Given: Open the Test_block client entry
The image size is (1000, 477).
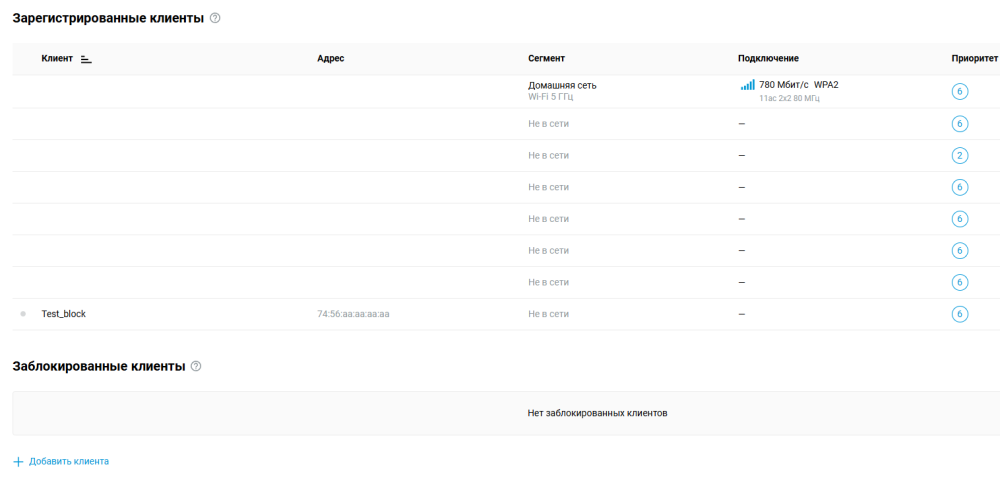Looking at the screenshot, I should 64,314.
